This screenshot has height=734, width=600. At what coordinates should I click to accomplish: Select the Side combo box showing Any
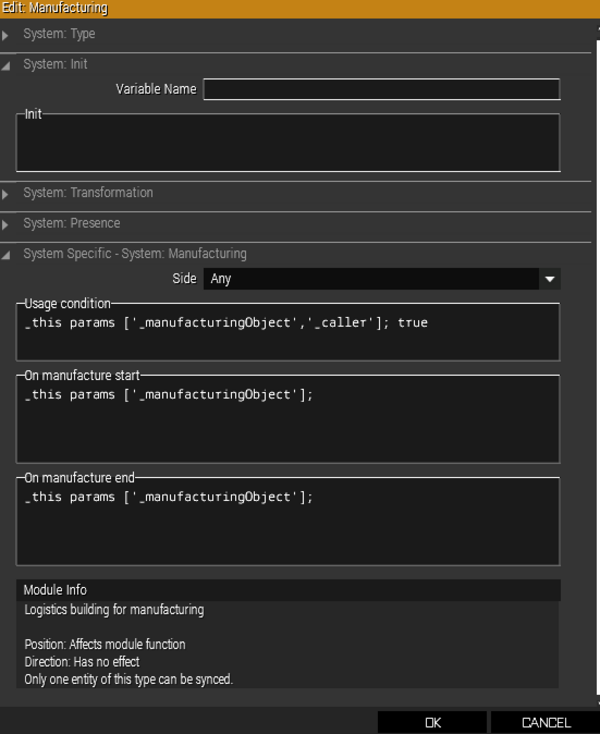[x=382, y=279]
